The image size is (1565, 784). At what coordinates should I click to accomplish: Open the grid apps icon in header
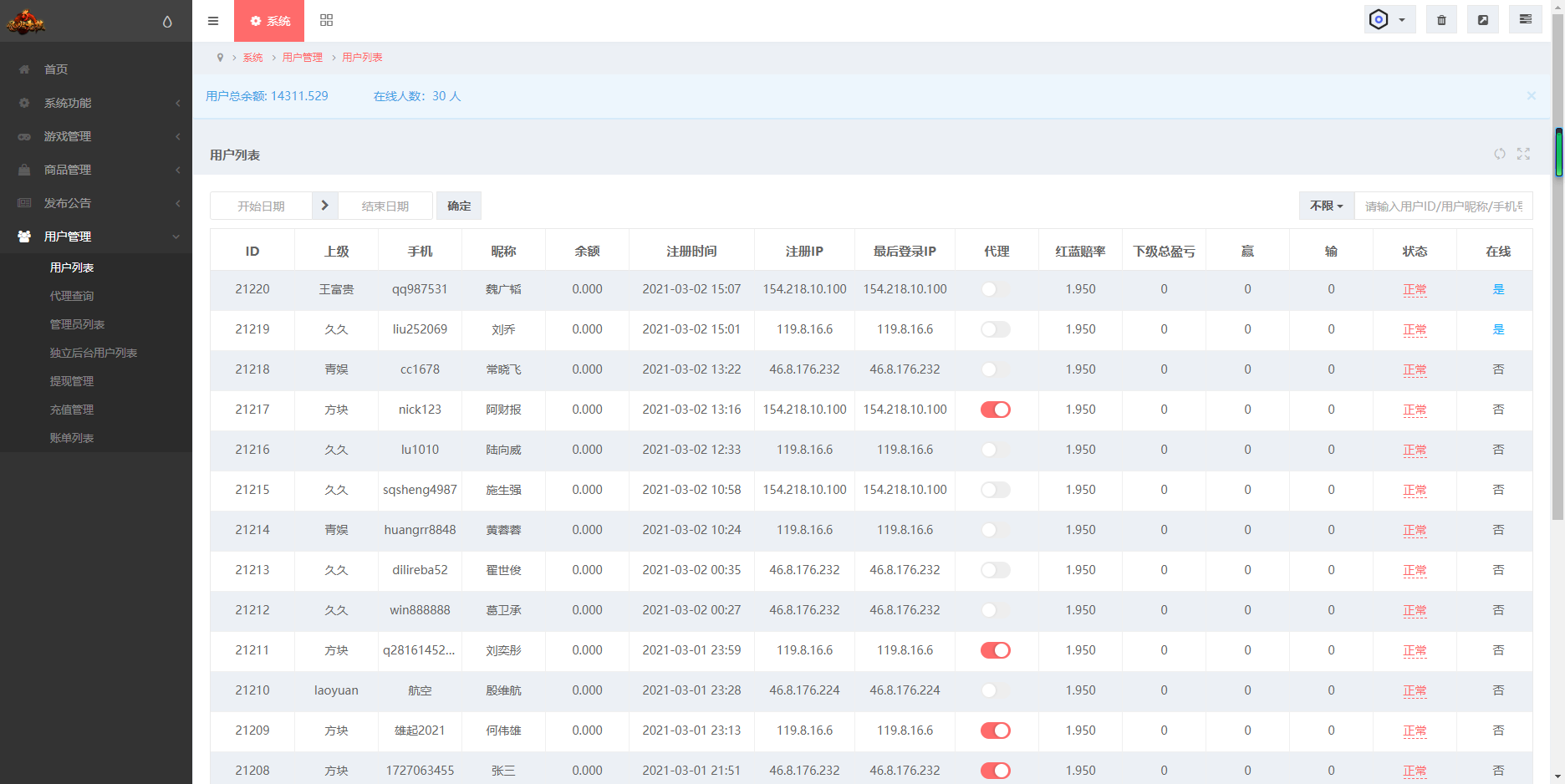pyautogui.click(x=327, y=20)
